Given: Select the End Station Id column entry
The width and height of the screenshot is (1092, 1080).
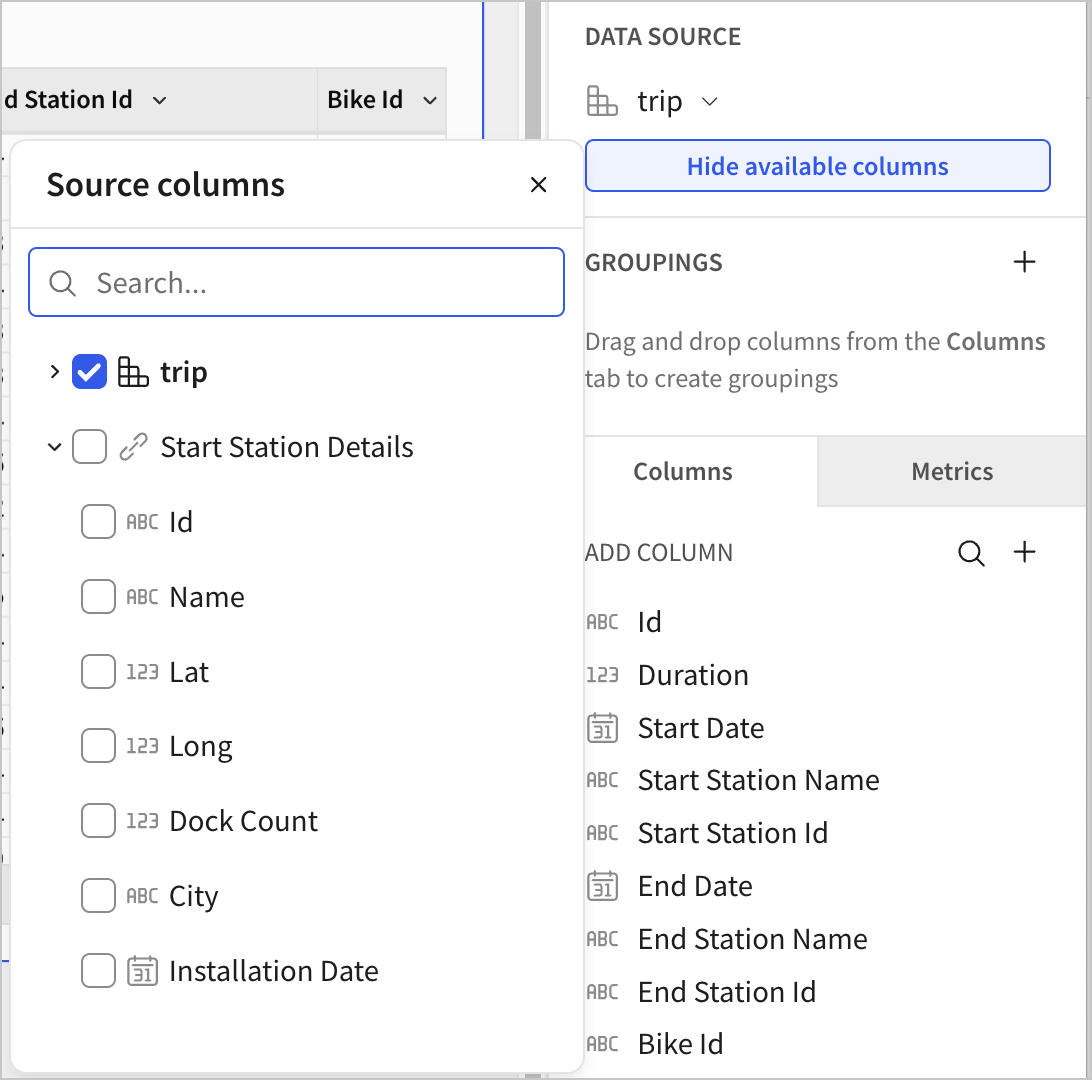Looking at the screenshot, I should (x=727, y=991).
